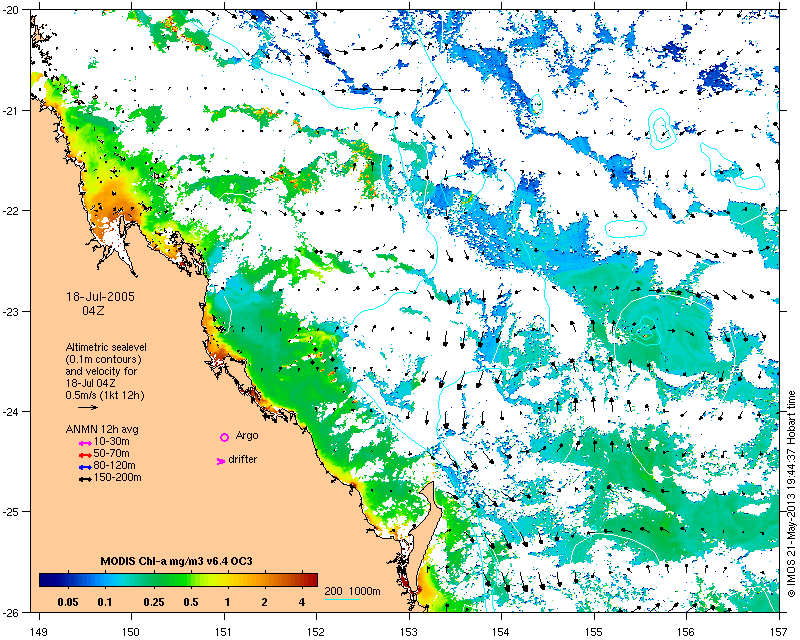Viewport: 800px width, 640px height.
Task: Click the longitude label 153
Action: pos(409,632)
